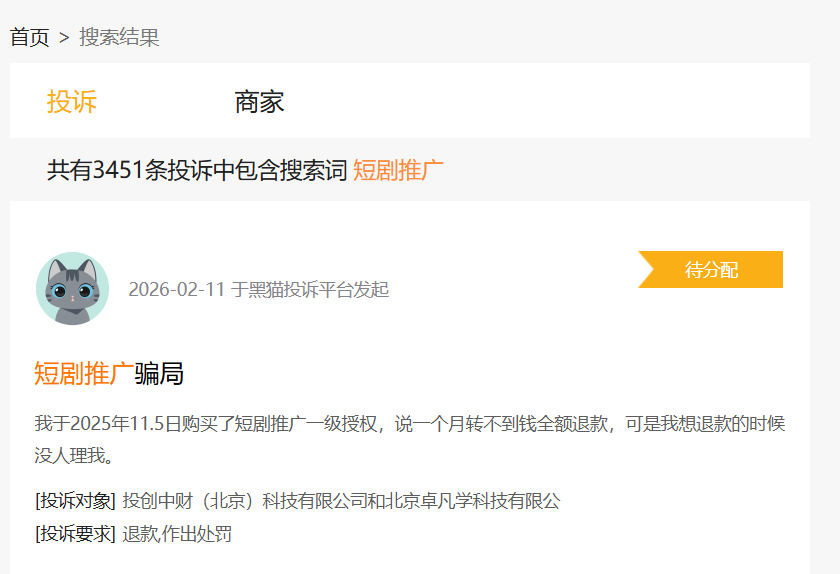This screenshot has width=840, height=574.
Task: Click the [投诉要求] label
Action: coord(75,534)
